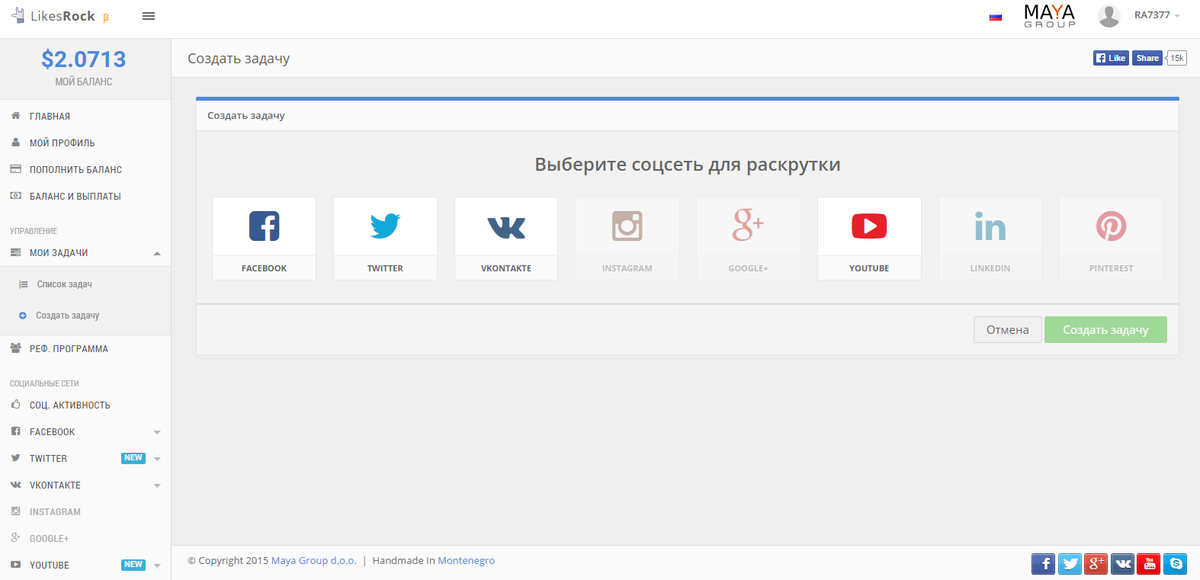Select the LinkedIn network card
This screenshot has height=580, width=1200.
tap(990, 238)
